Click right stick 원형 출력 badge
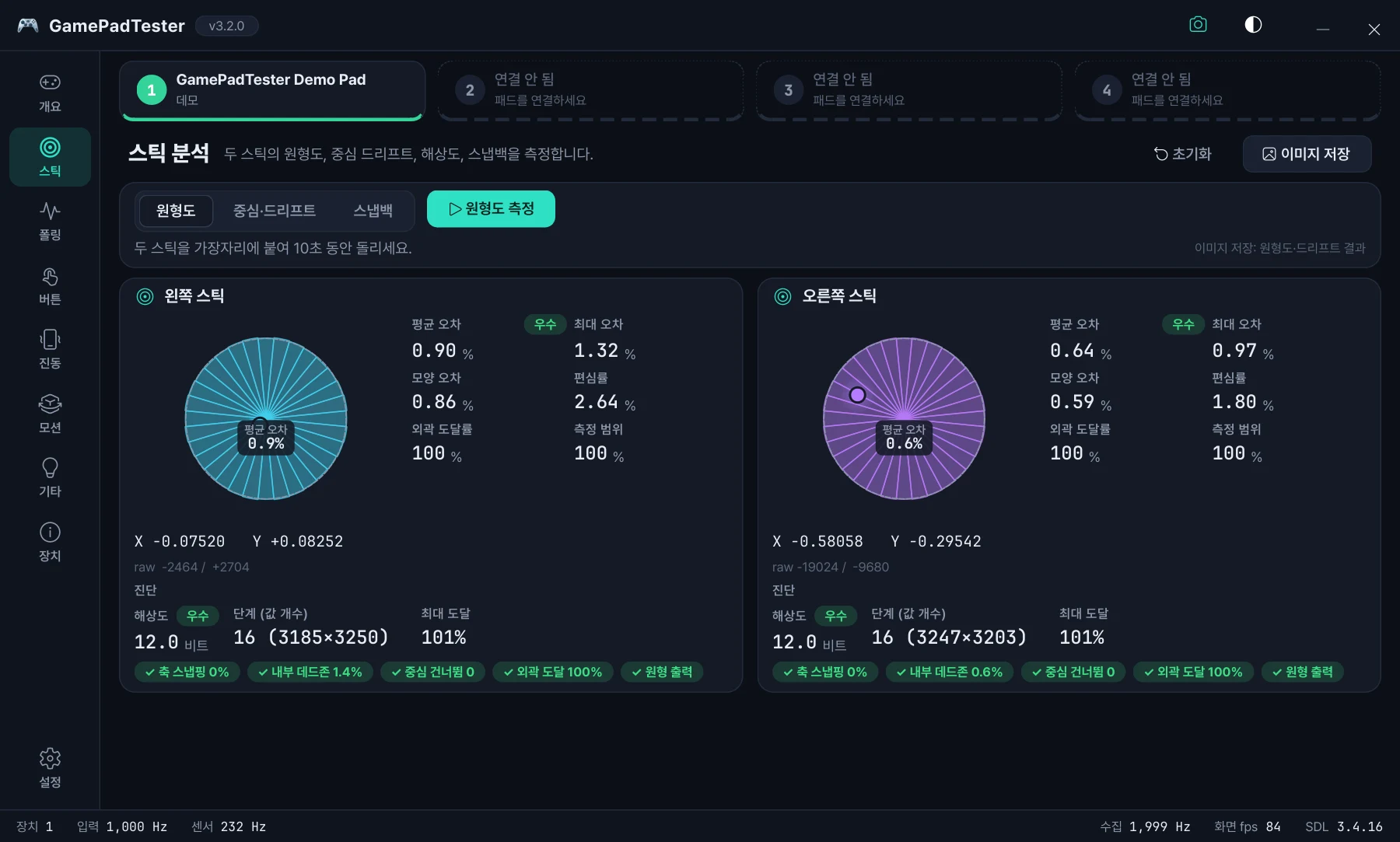Screen dimensions: 1400x842 (x=1303, y=672)
